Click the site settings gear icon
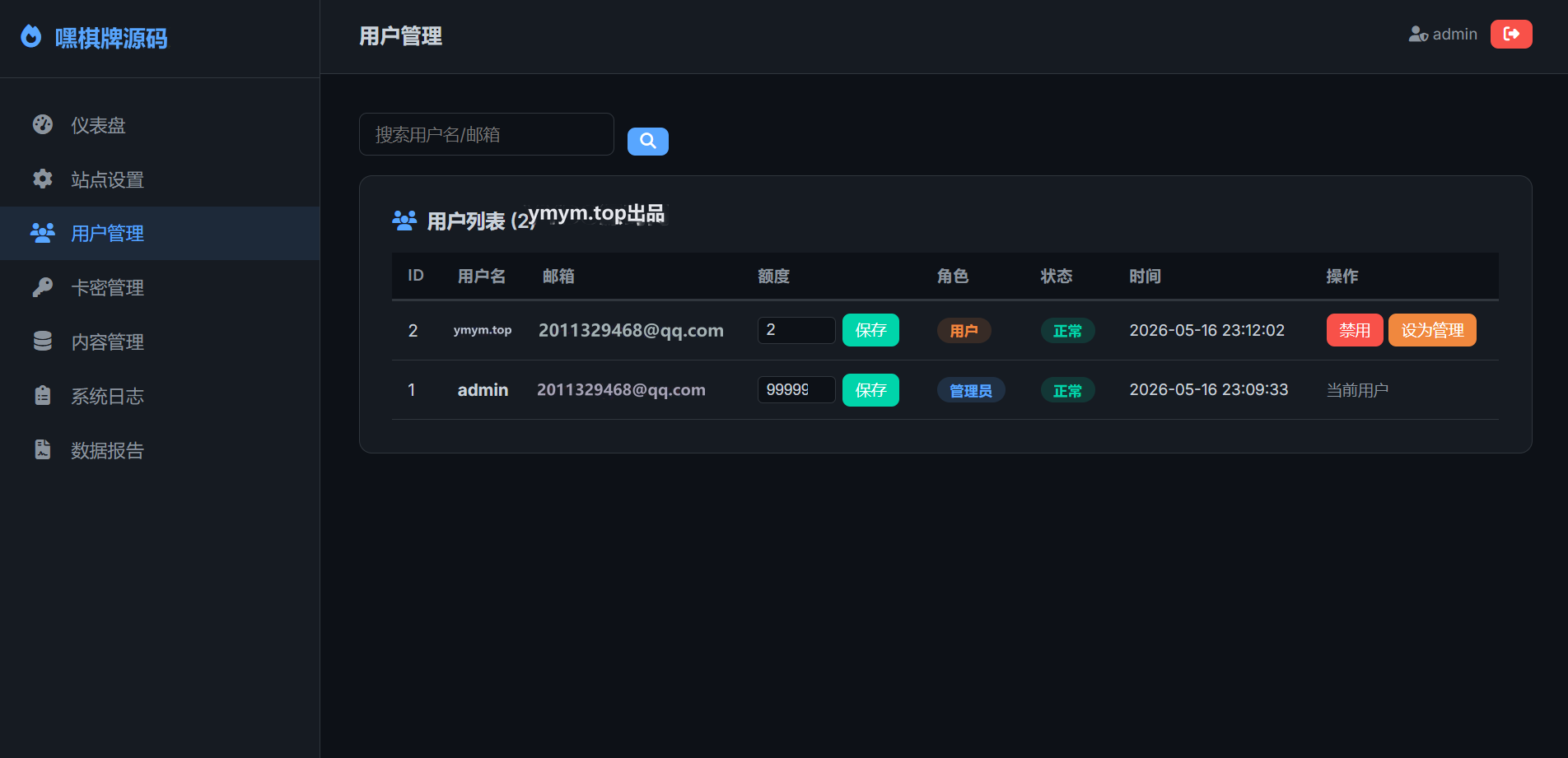 (x=43, y=179)
